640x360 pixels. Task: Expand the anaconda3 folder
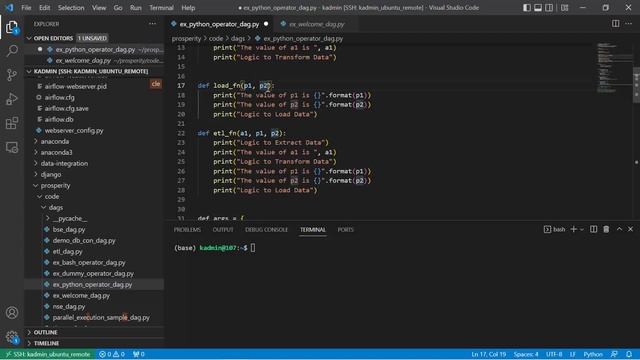(x=56, y=152)
